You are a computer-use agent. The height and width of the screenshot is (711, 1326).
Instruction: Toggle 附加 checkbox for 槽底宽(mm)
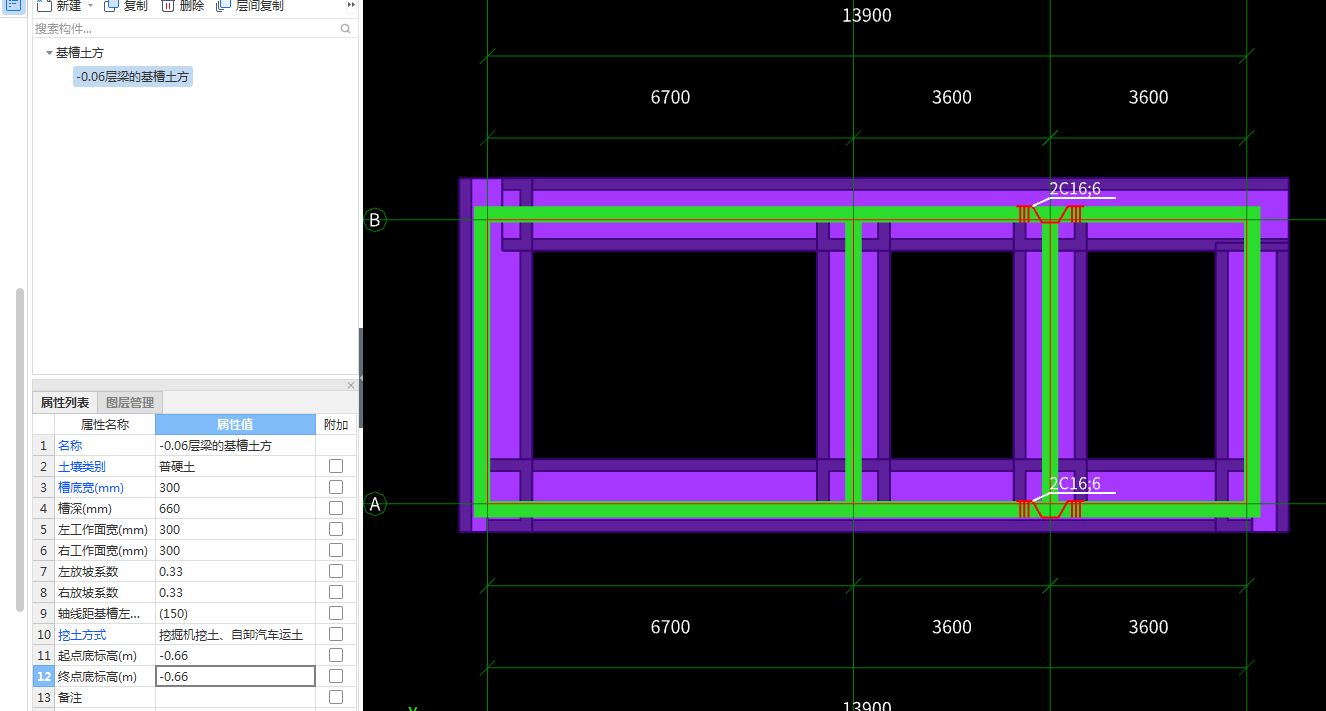(336, 487)
